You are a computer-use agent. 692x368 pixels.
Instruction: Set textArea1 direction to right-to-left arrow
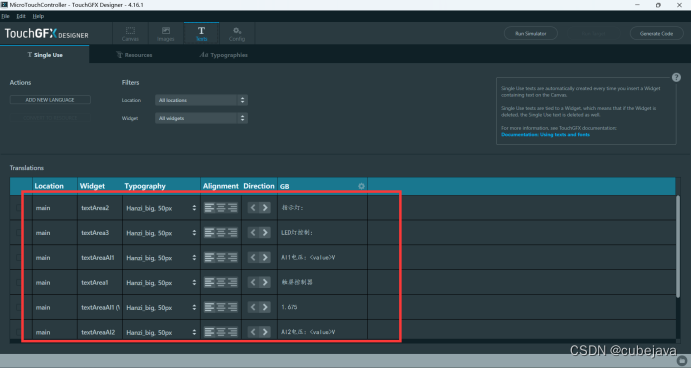pyautogui.click(x=253, y=282)
